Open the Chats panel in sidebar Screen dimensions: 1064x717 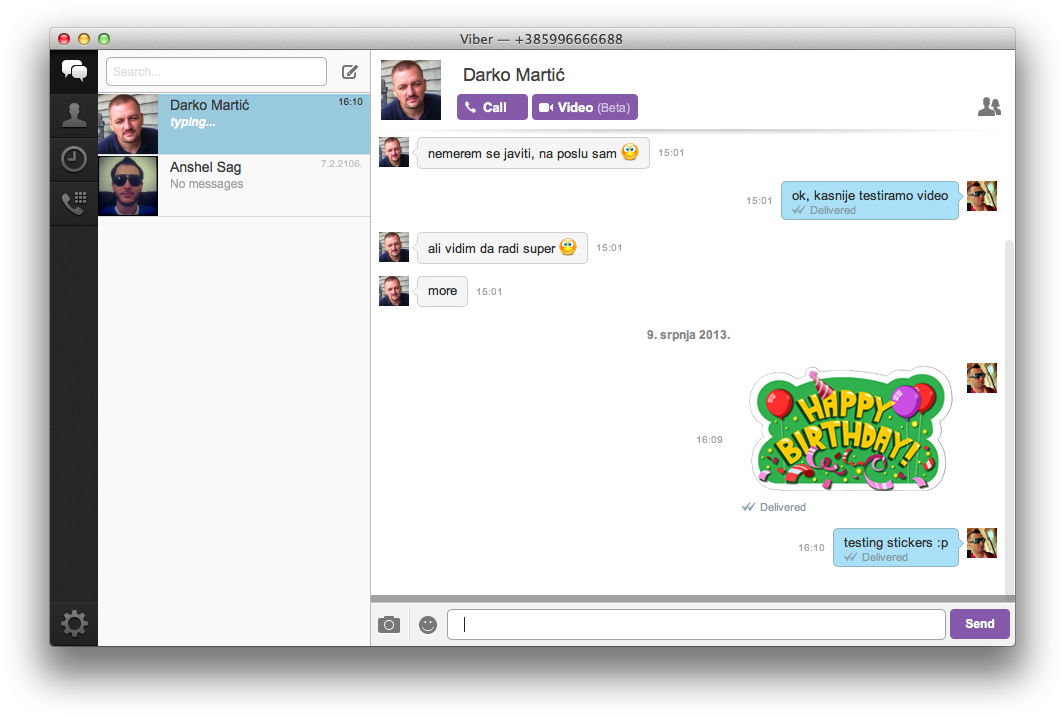pos(74,71)
